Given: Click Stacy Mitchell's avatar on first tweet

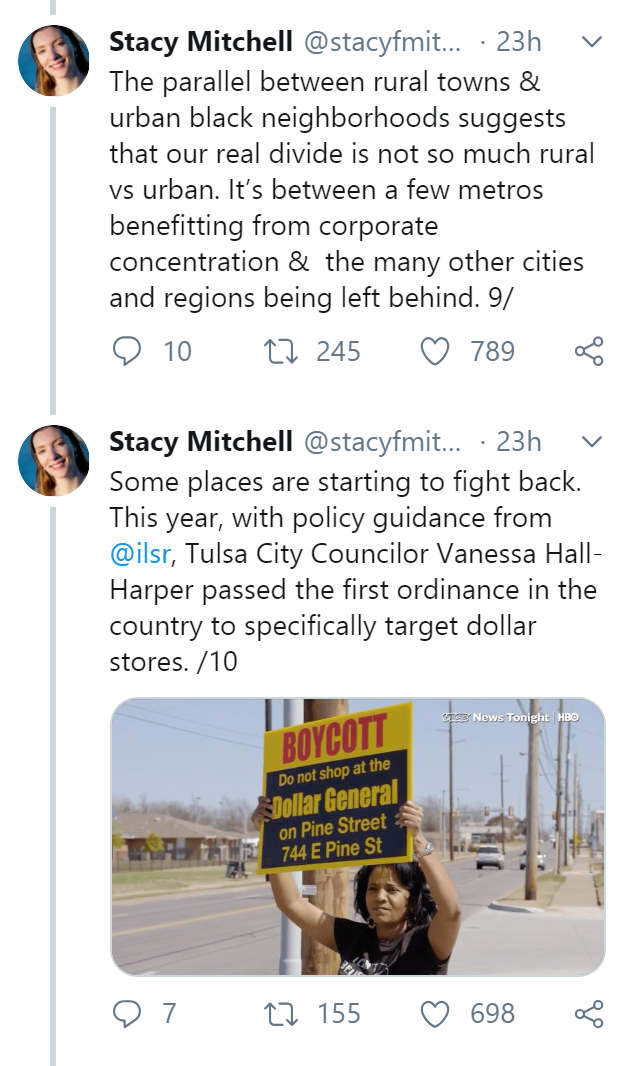Looking at the screenshot, I should pos(54,61).
